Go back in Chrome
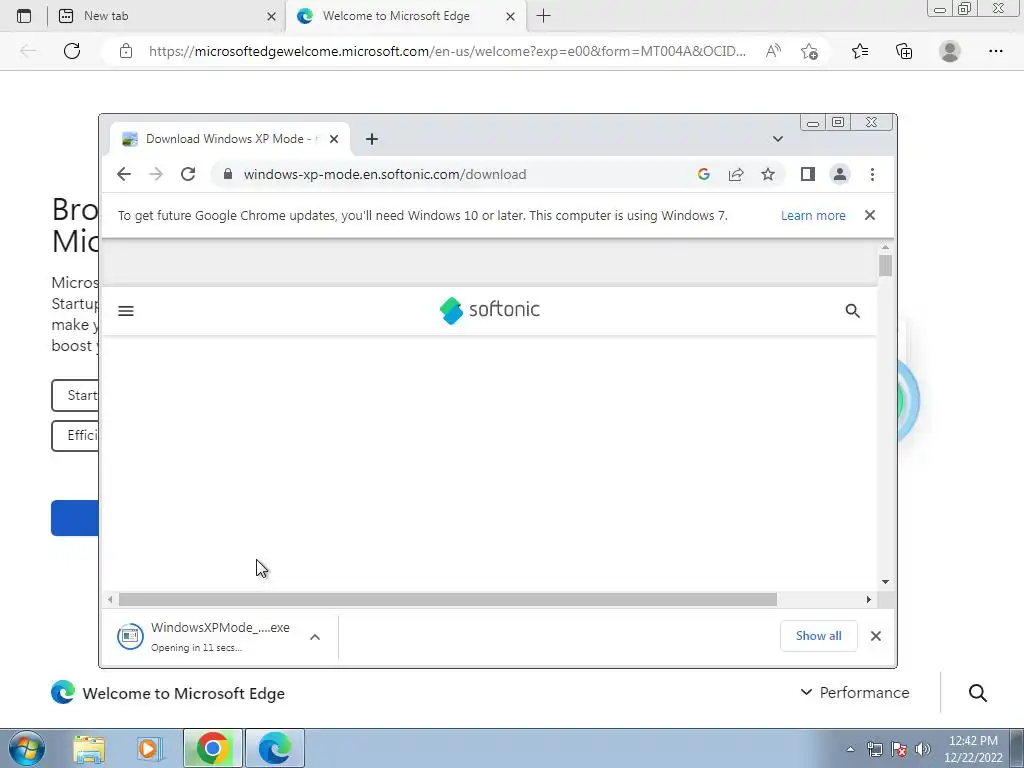The image size is (1024, 768). [124, 174]
